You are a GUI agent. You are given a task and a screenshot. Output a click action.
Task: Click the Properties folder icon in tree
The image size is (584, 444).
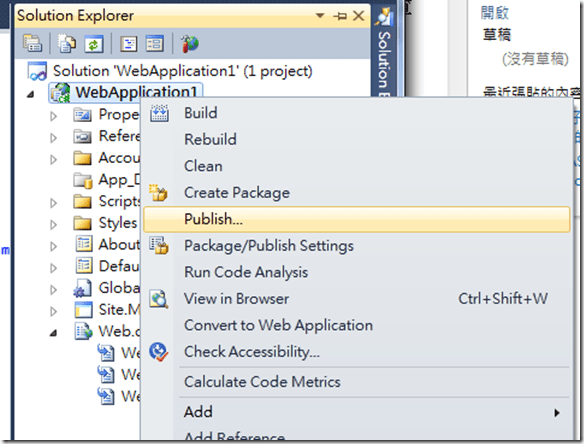[x=82, y=115]
